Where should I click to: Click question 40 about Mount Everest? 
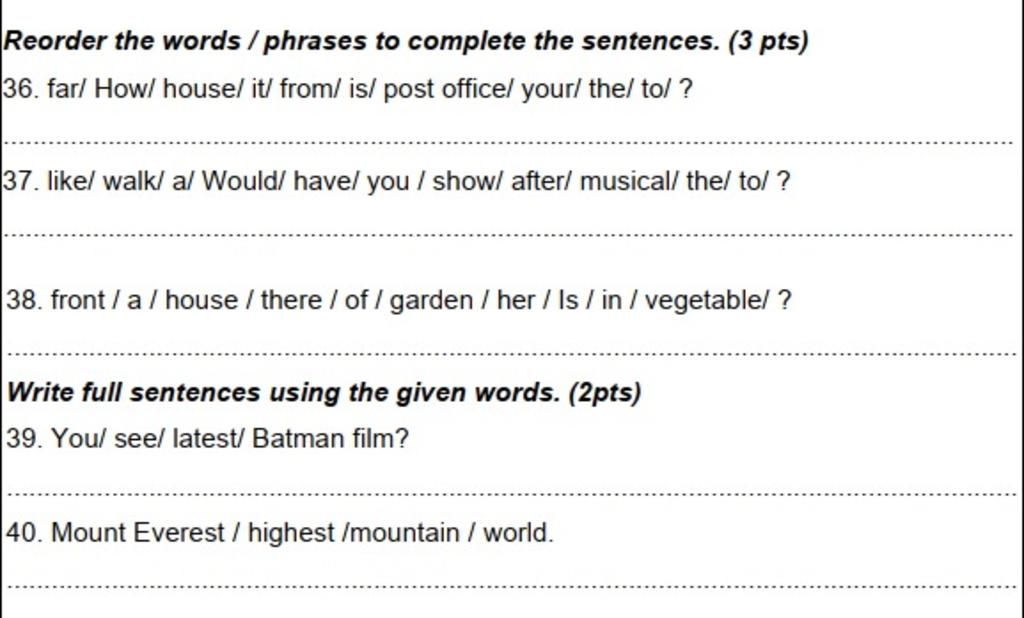point(280,533)
